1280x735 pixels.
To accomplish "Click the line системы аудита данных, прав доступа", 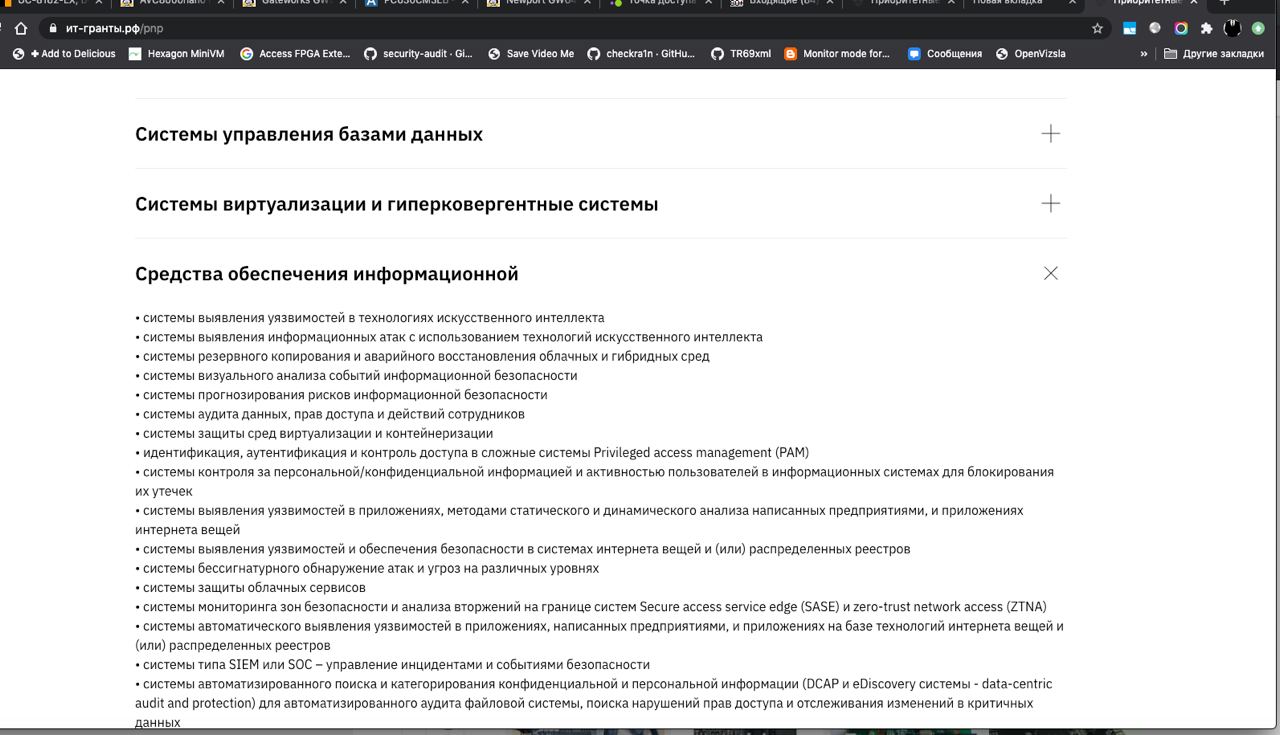I will [x=330, y=414].
